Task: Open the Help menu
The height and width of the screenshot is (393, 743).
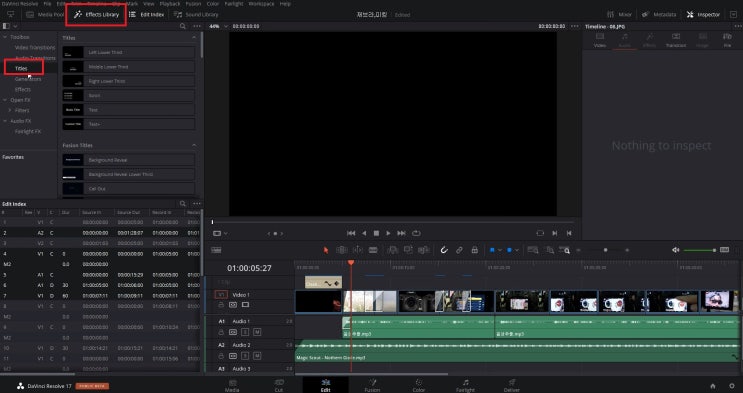Action: (285, 3)
